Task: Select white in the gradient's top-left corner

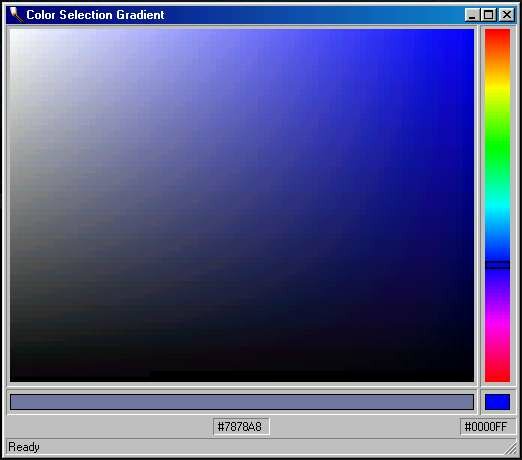Action: (x=13, y=33)
